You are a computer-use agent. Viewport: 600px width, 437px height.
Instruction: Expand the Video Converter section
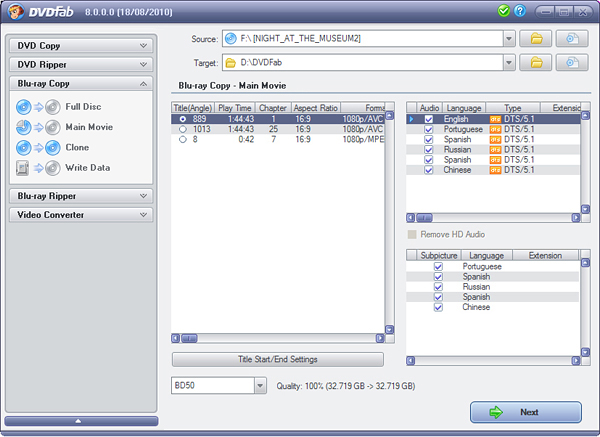pos(81,215)
